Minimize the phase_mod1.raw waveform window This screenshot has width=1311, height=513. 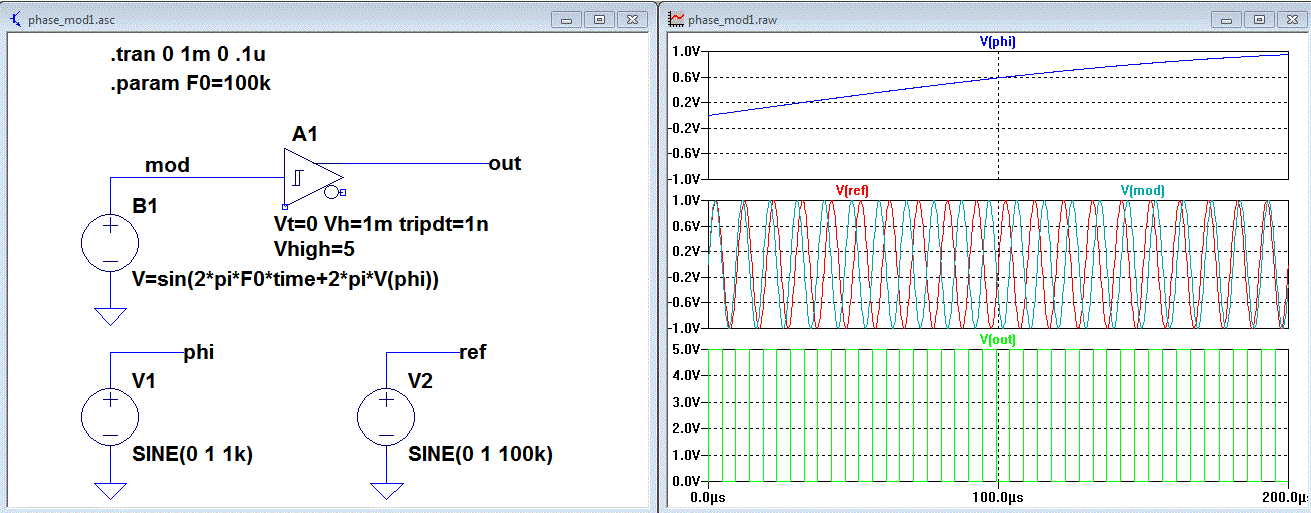pyautogui.click(x=1226, y=19)
